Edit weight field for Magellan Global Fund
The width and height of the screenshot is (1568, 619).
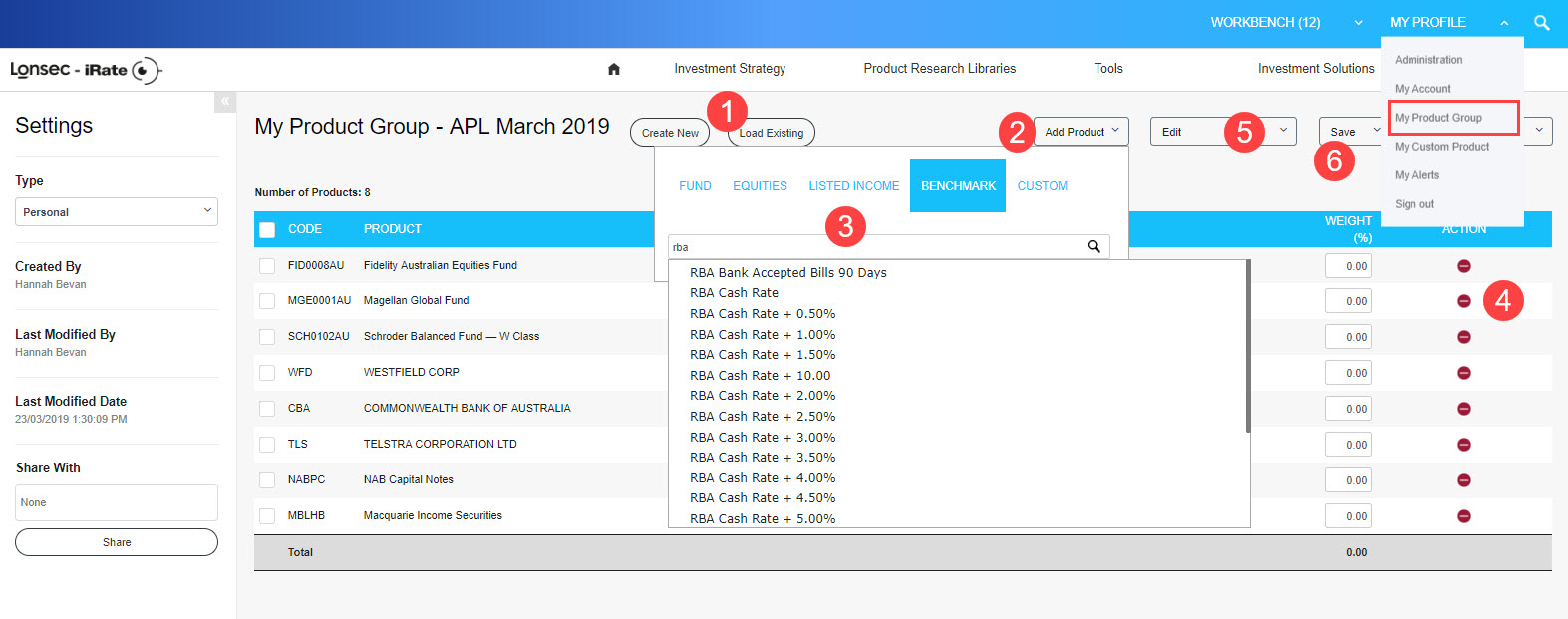pyautogui.click(x=1348, y=301)
